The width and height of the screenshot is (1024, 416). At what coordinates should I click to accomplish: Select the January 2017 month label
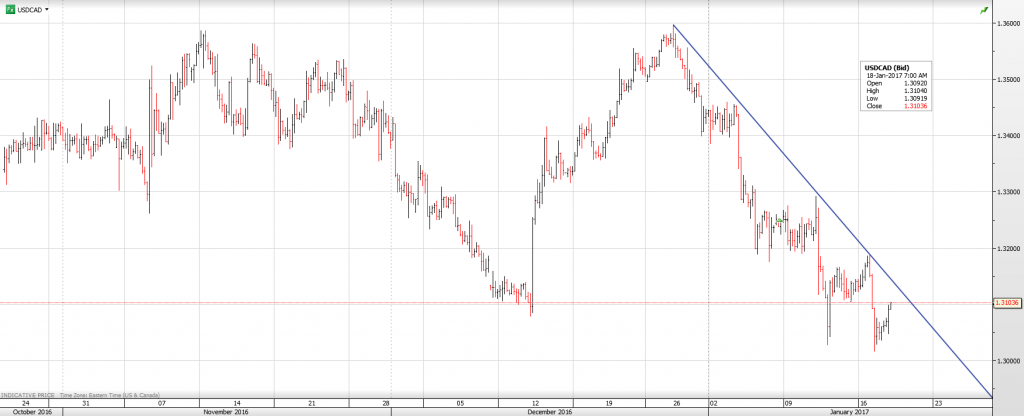click(x=850, y=411)
